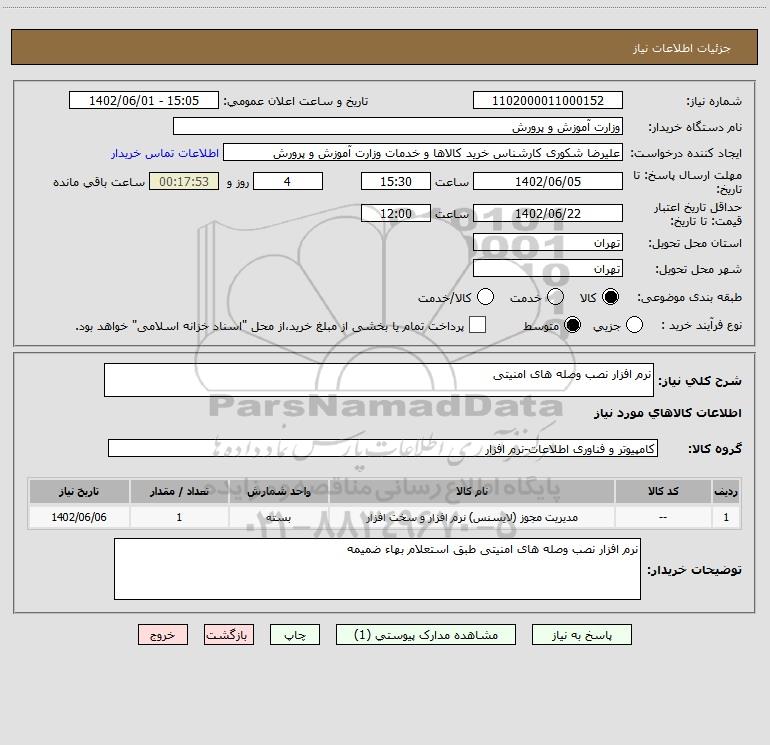The width and height of the screenshot is (770, 745).
Task: Click the اطلاعات کالاهای مورد نیاز heading
Action: 667,413
